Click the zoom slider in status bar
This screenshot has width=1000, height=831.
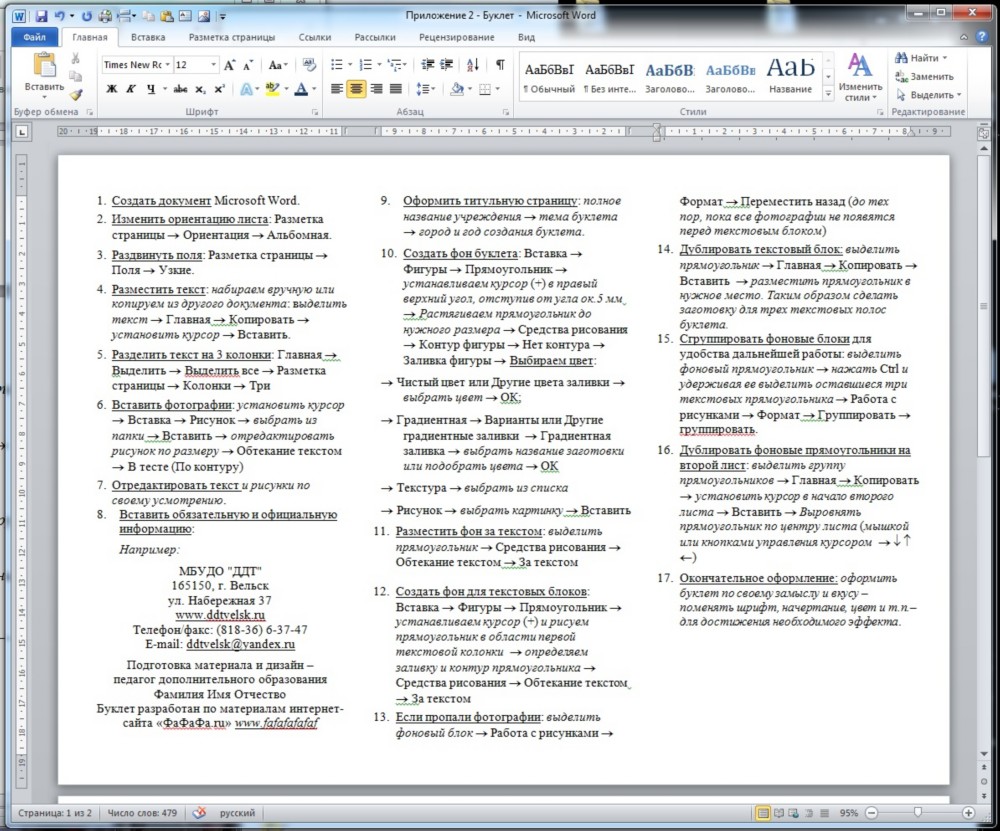pyautogui.click(x=917, y=813)
